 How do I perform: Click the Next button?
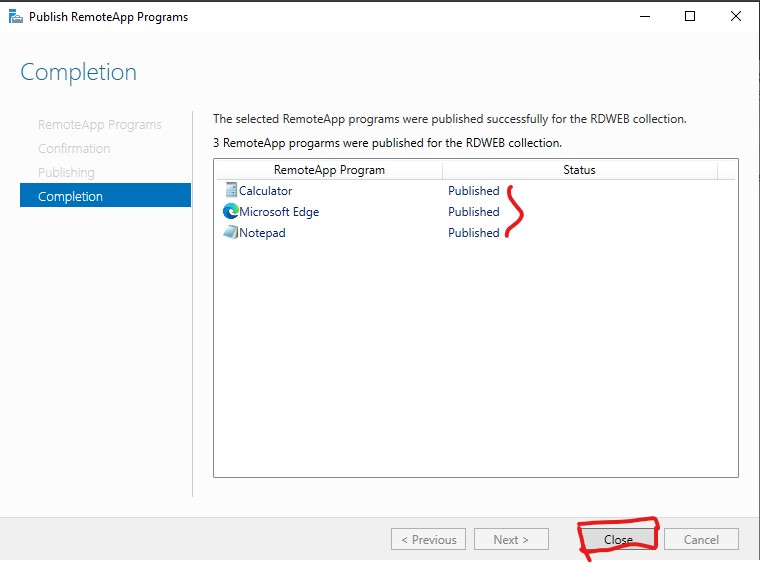tap(511, 539)
